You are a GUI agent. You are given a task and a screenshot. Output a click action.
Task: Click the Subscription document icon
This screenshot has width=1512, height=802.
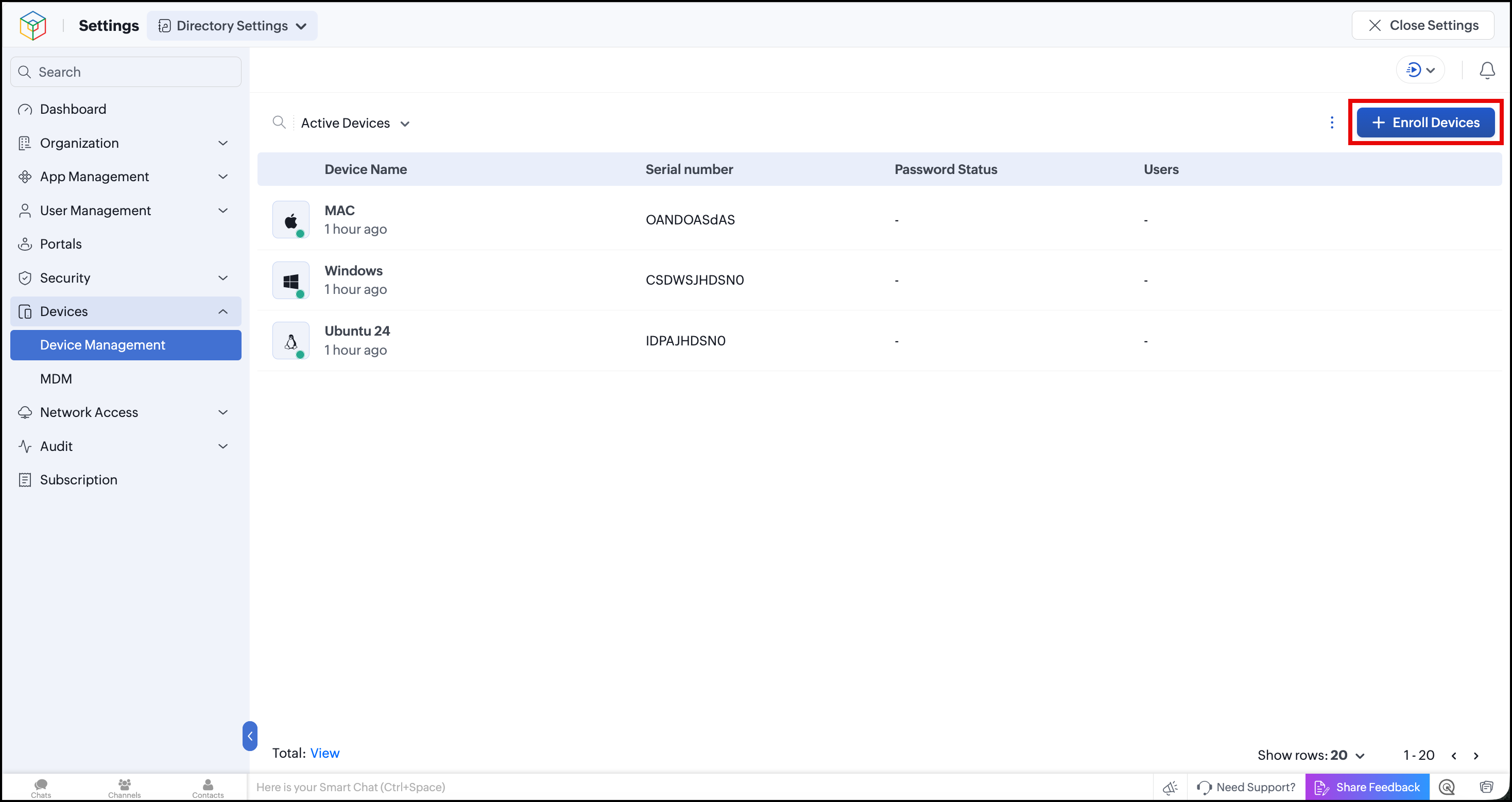coord(25,480)
